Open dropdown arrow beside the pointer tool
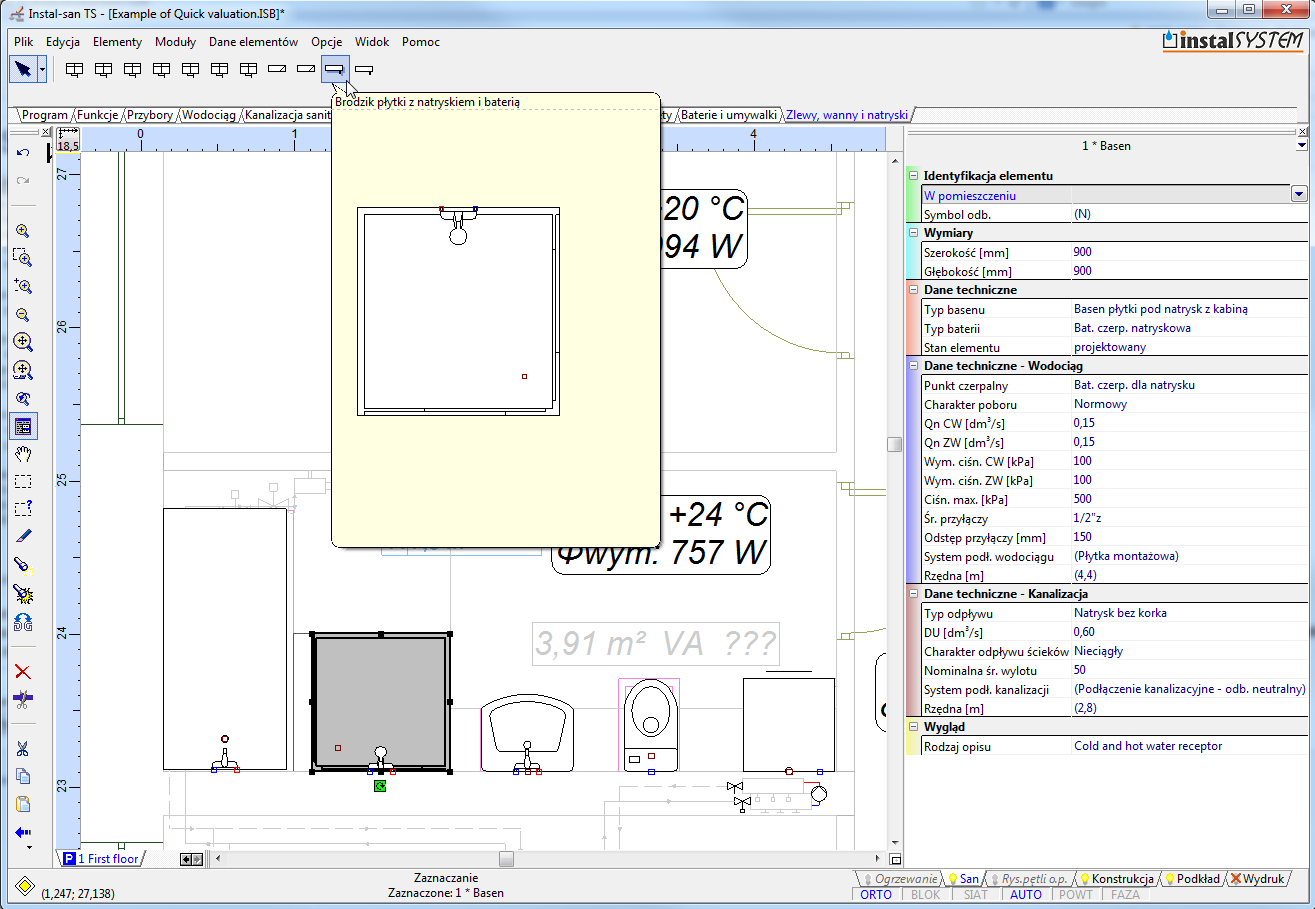1315x909 pixels. click(x=42, y=69)
